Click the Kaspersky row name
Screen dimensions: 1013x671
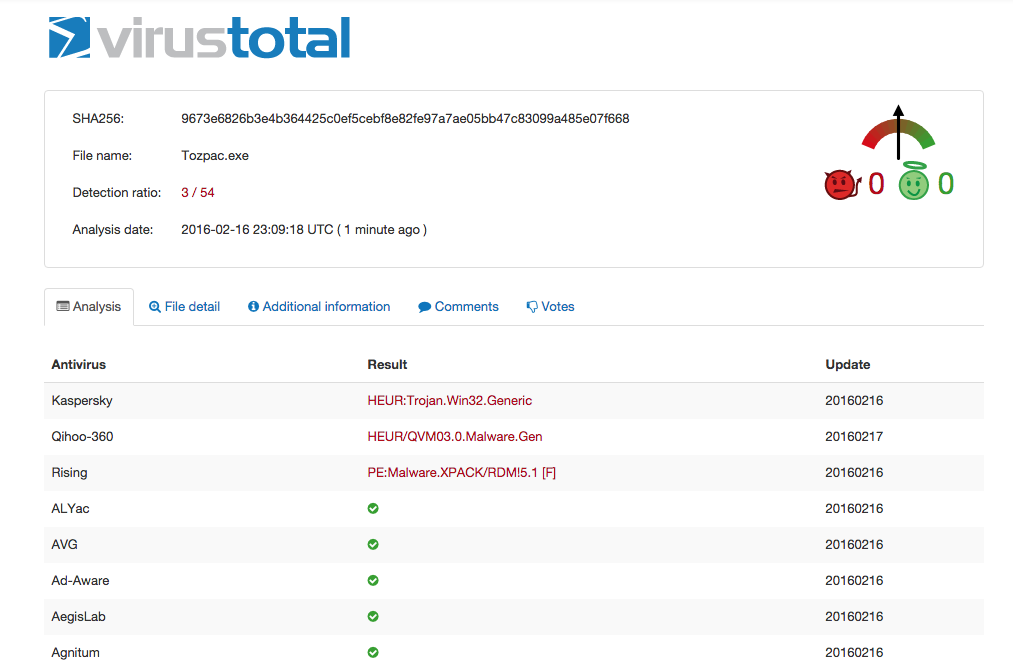82,400
